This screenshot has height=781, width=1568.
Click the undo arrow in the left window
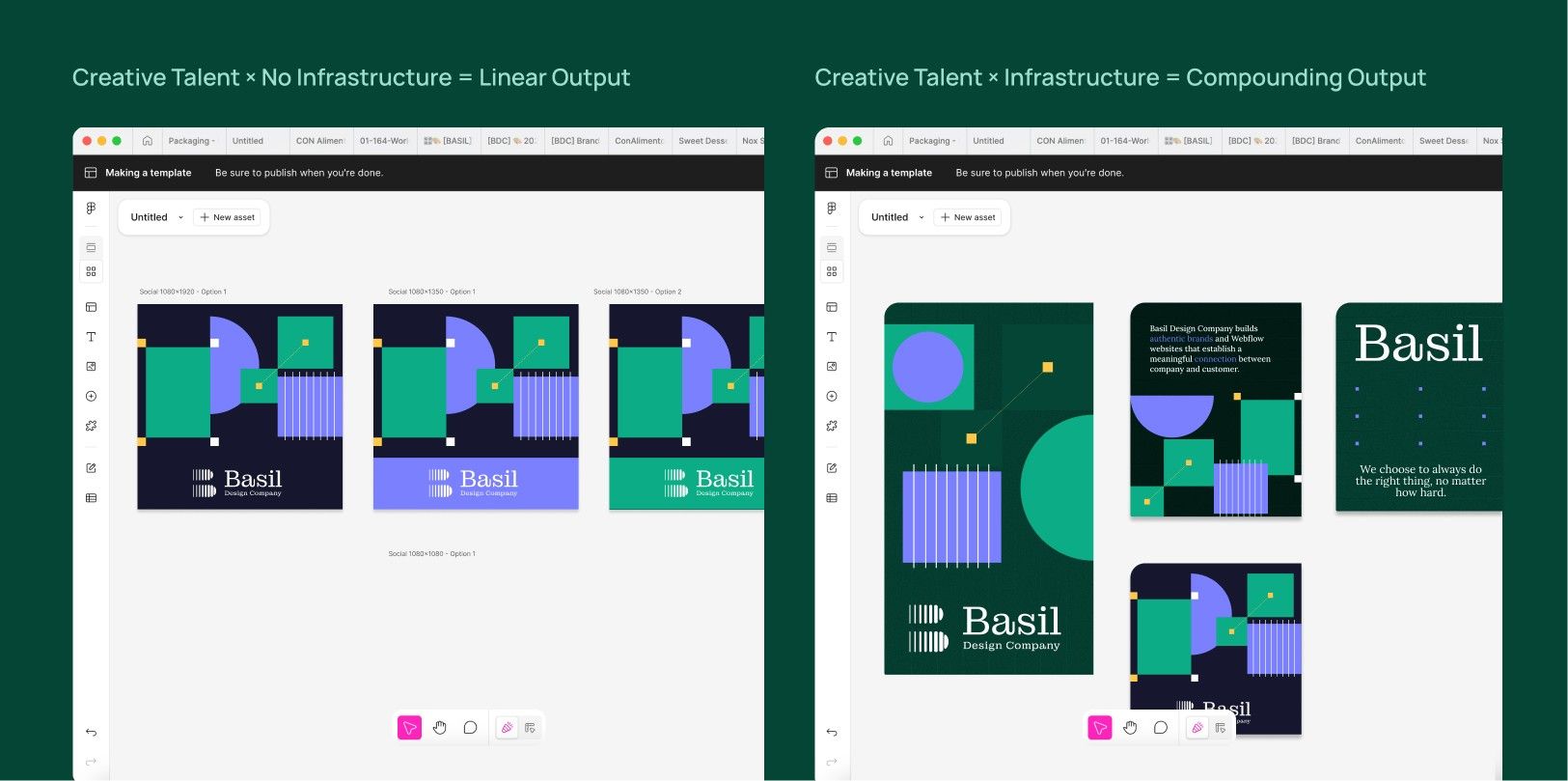(x=91, y=733)
